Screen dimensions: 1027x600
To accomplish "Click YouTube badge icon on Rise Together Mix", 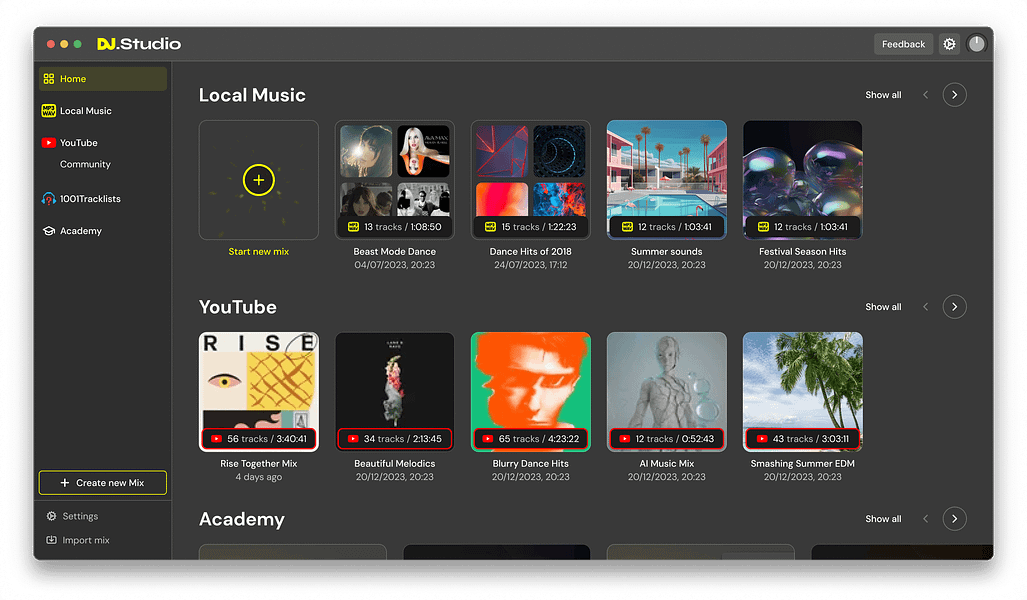I will click(x=216, y=439).
